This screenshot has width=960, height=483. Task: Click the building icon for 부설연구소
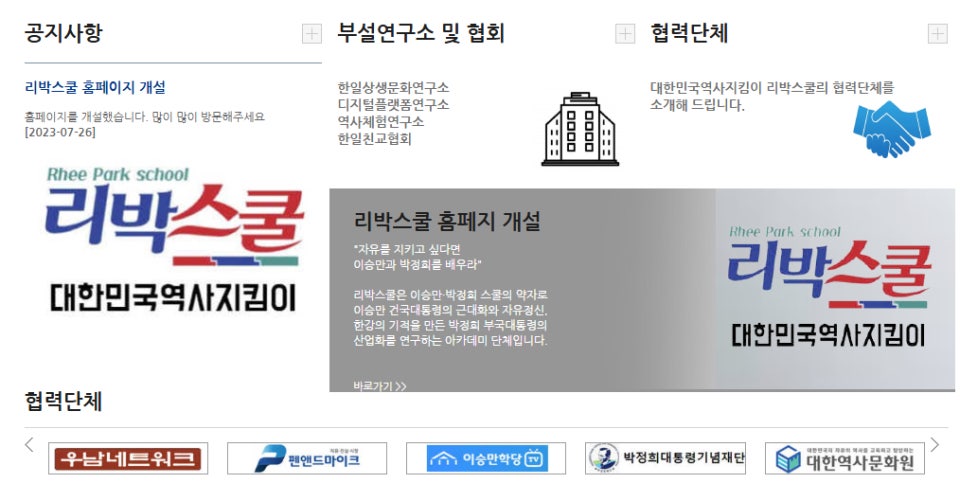coord(580,129)
